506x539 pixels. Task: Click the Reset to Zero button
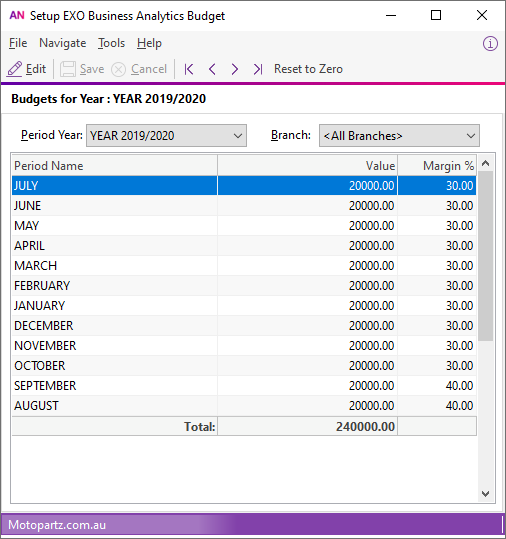308,69
